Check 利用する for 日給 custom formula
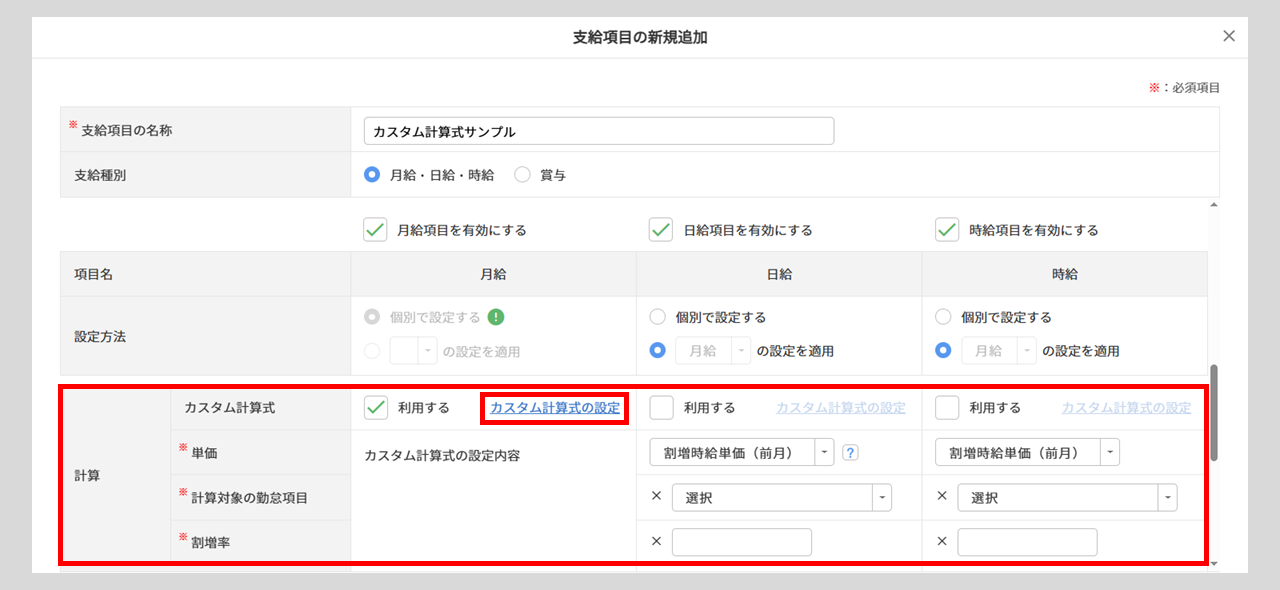 click(662, 407)
